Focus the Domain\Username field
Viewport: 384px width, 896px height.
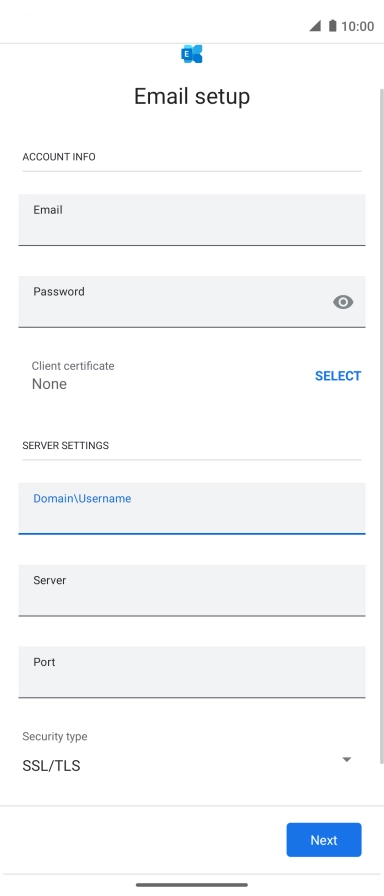pos(191,508)
